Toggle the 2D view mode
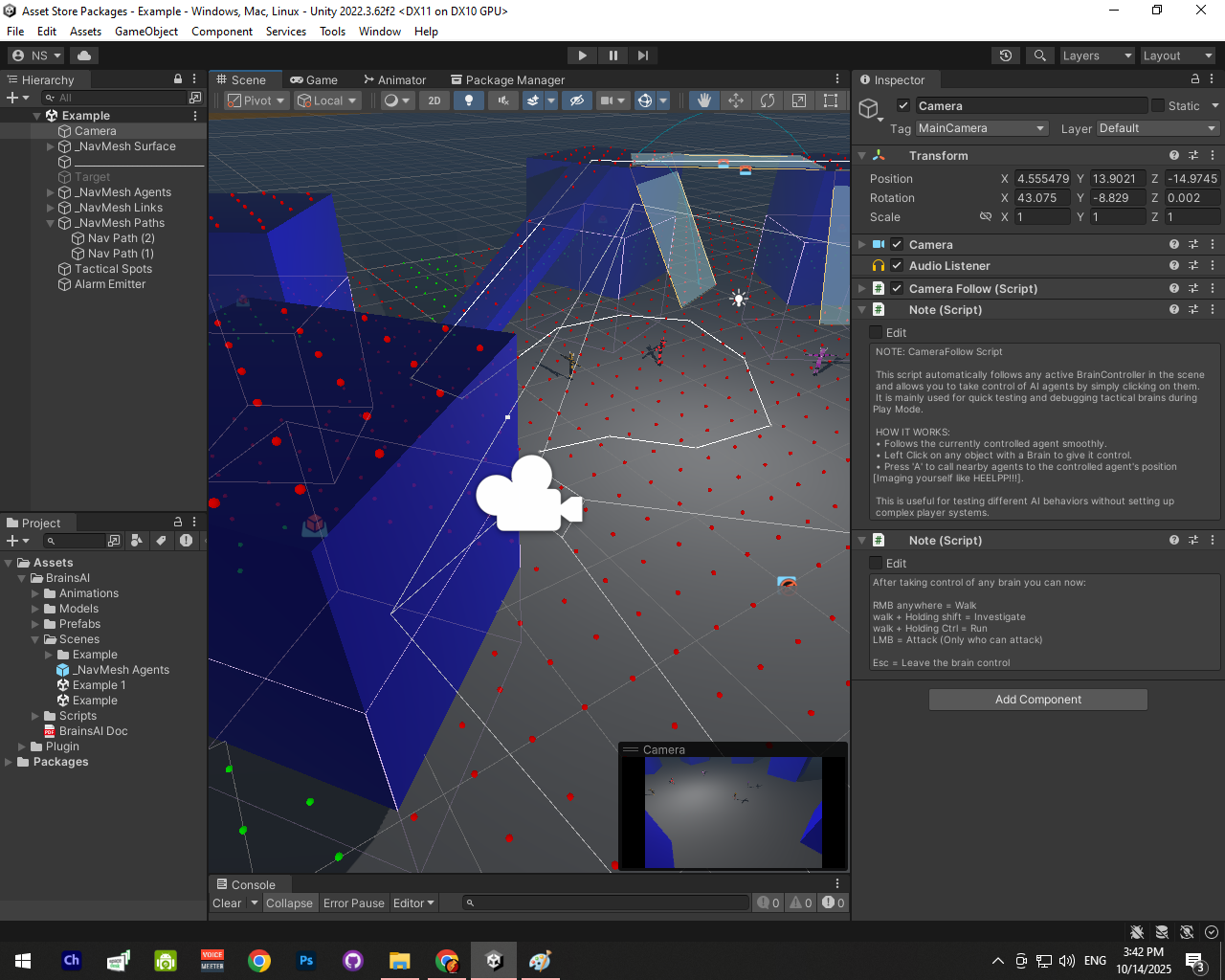 pyautogui.click(x=434, y=100)
